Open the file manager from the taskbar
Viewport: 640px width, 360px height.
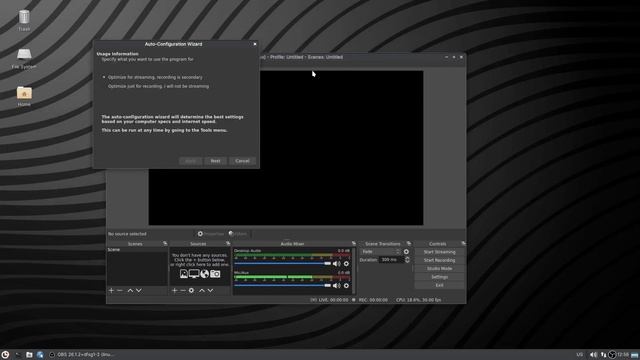(29, 355)
